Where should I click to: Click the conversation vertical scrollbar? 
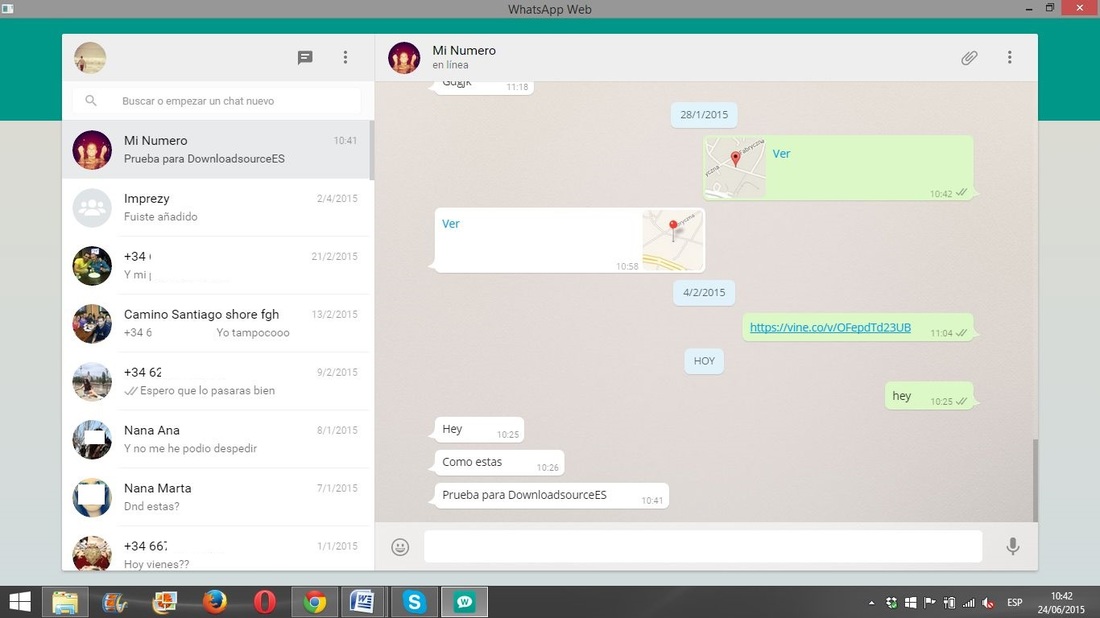(1035, 481)
